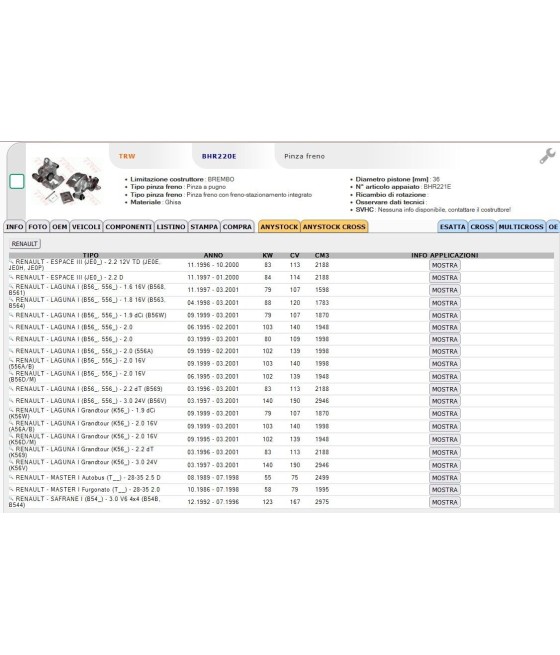This screenshot has height=655, width=560.
Task: Open the LISTINO tab
Action: tap(171, 226)
